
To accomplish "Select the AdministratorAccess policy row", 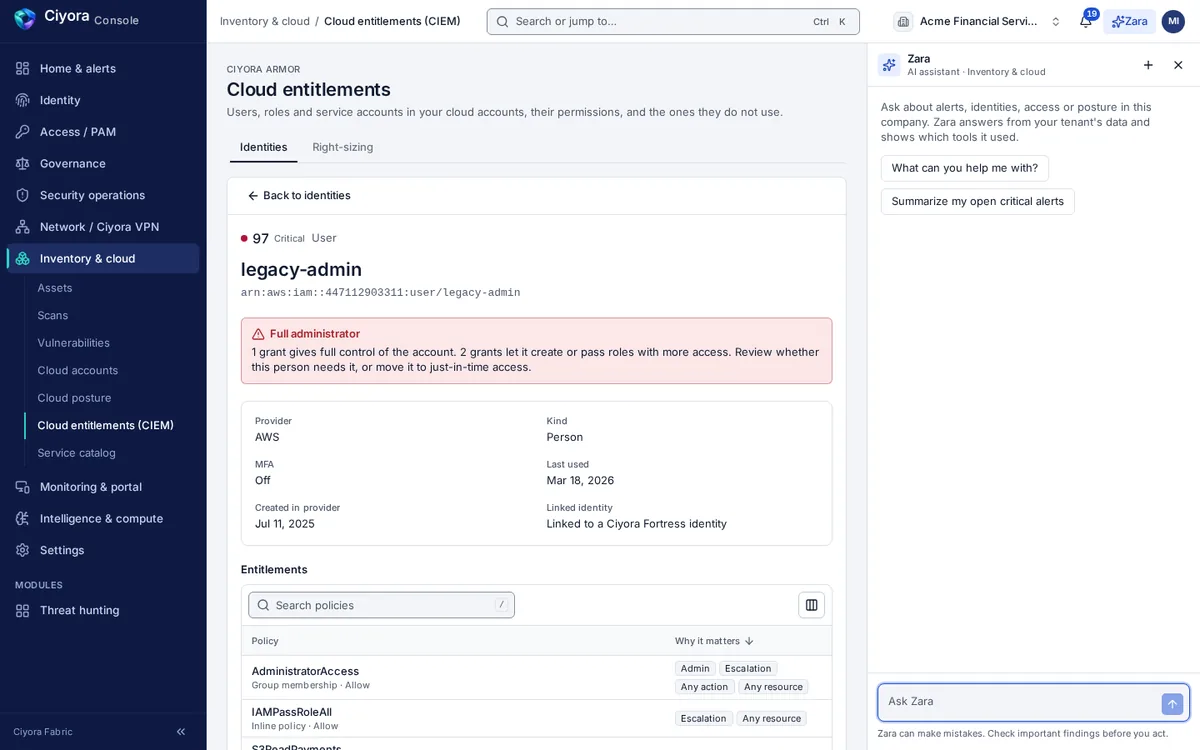I will tap(536, 678).
